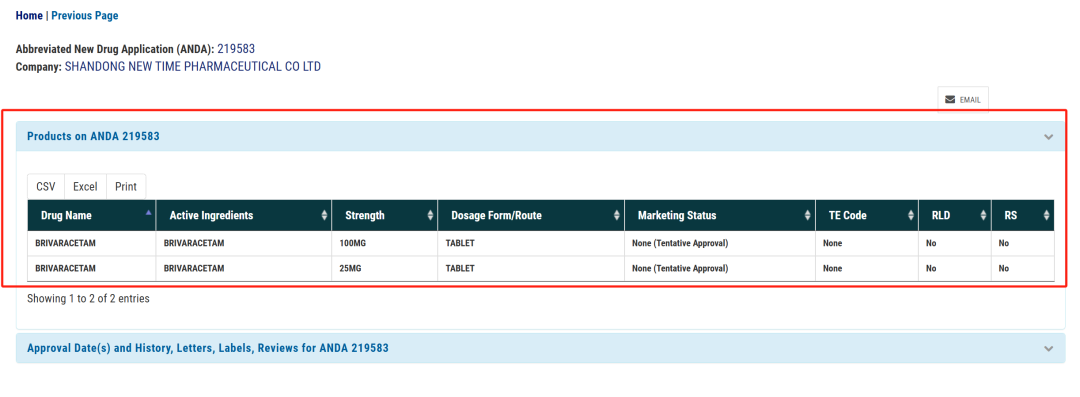Sort by Dosage Form/Route column
Screen dimensions: 1080x397
pos(531,216)
